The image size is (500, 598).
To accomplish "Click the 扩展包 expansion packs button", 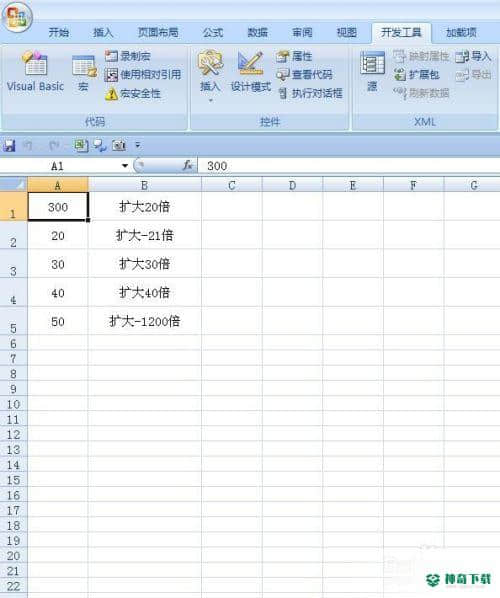I will click(416, 74).
